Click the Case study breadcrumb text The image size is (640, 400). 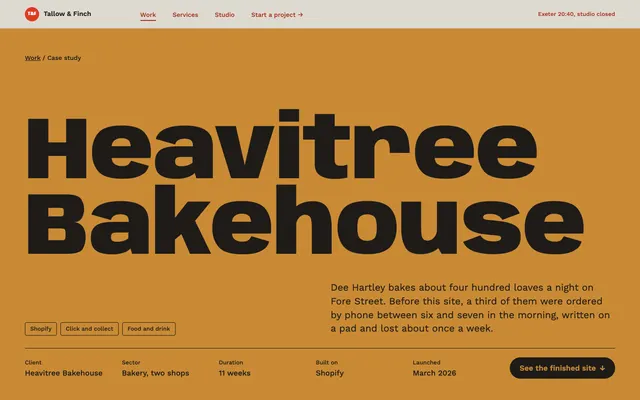pos(64,58)
